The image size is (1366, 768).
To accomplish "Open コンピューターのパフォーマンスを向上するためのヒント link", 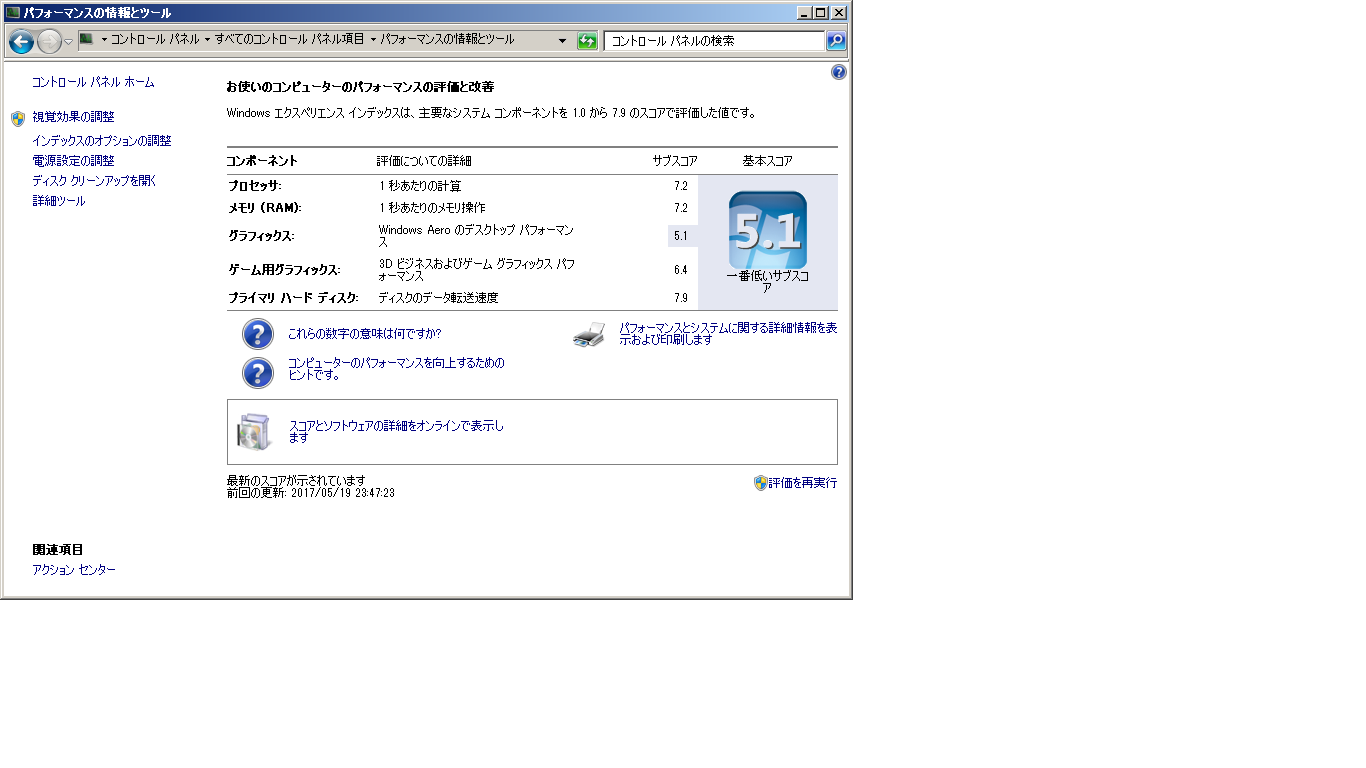I will [x=396, y=369].
